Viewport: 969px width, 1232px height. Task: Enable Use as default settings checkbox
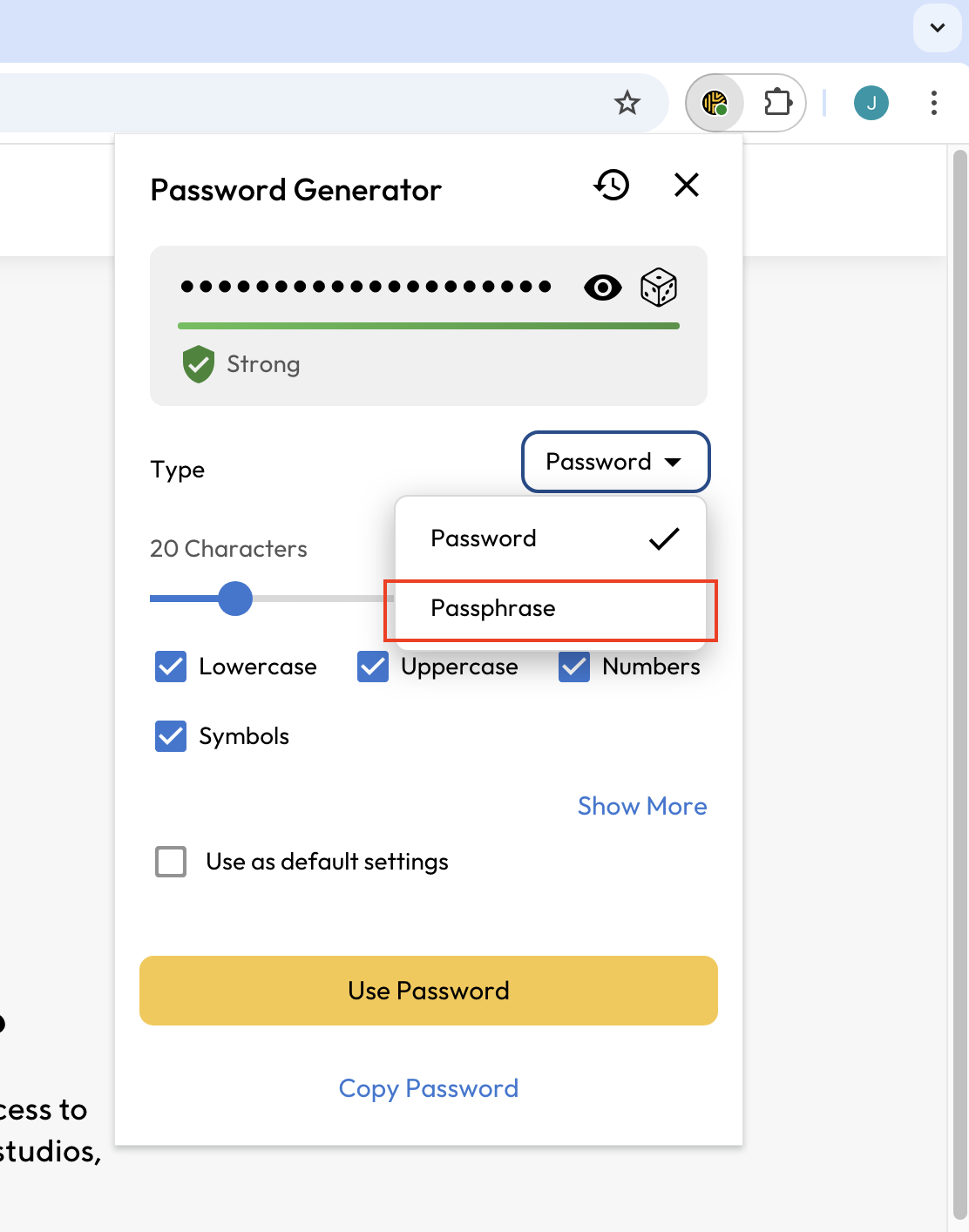171,862
